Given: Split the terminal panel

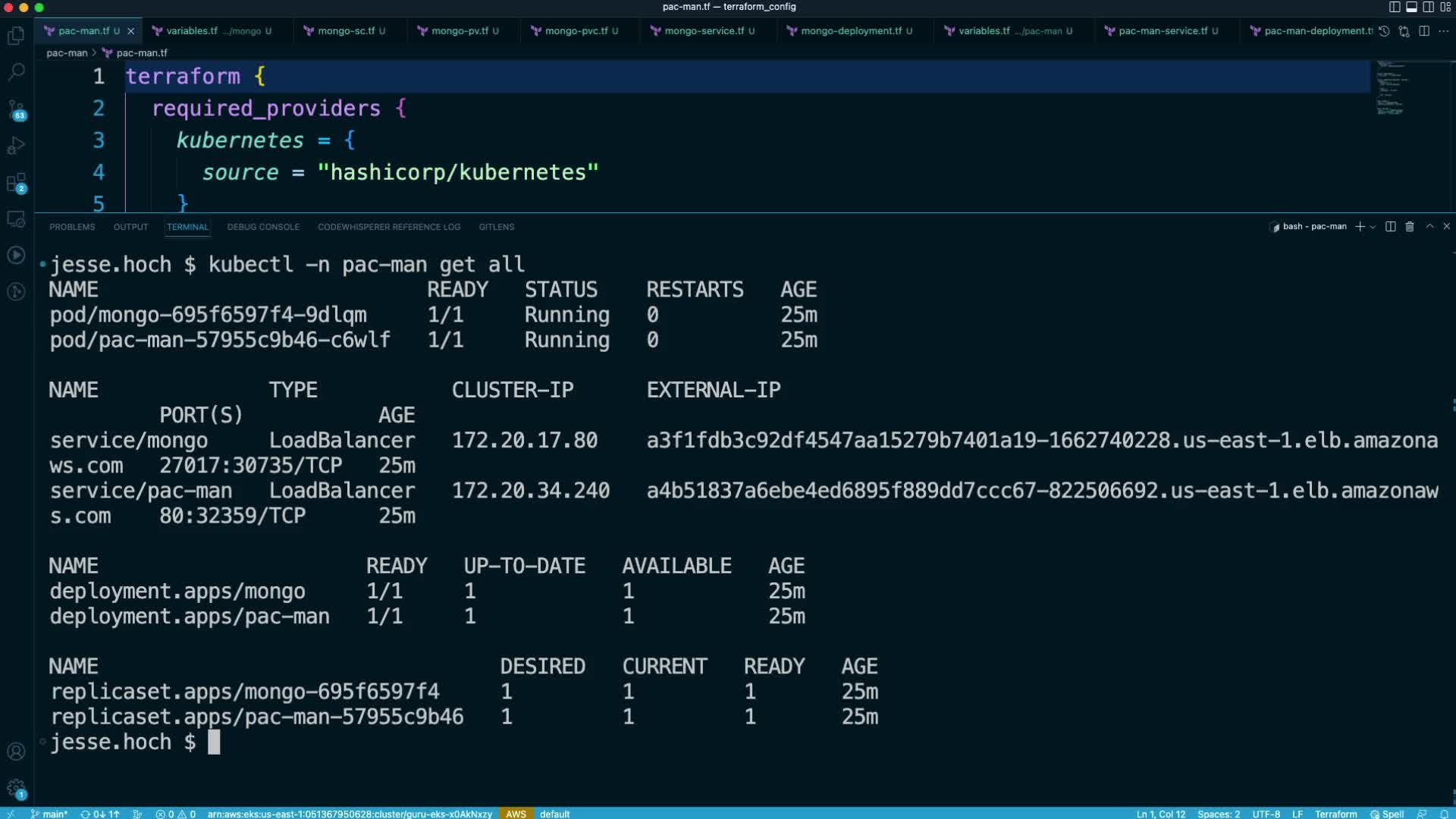Looking at the screenshot, I should click(1390, 227).
